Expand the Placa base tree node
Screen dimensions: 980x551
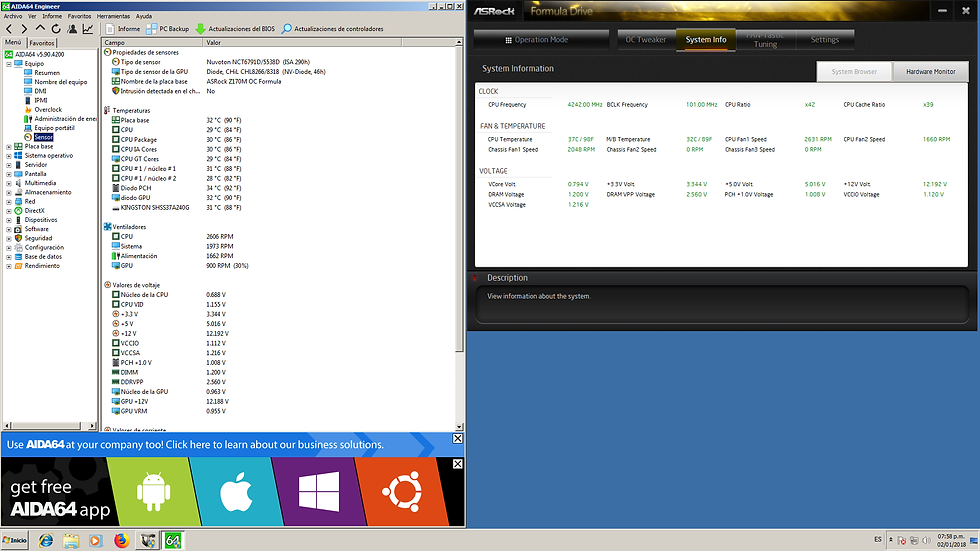point(9,146)
